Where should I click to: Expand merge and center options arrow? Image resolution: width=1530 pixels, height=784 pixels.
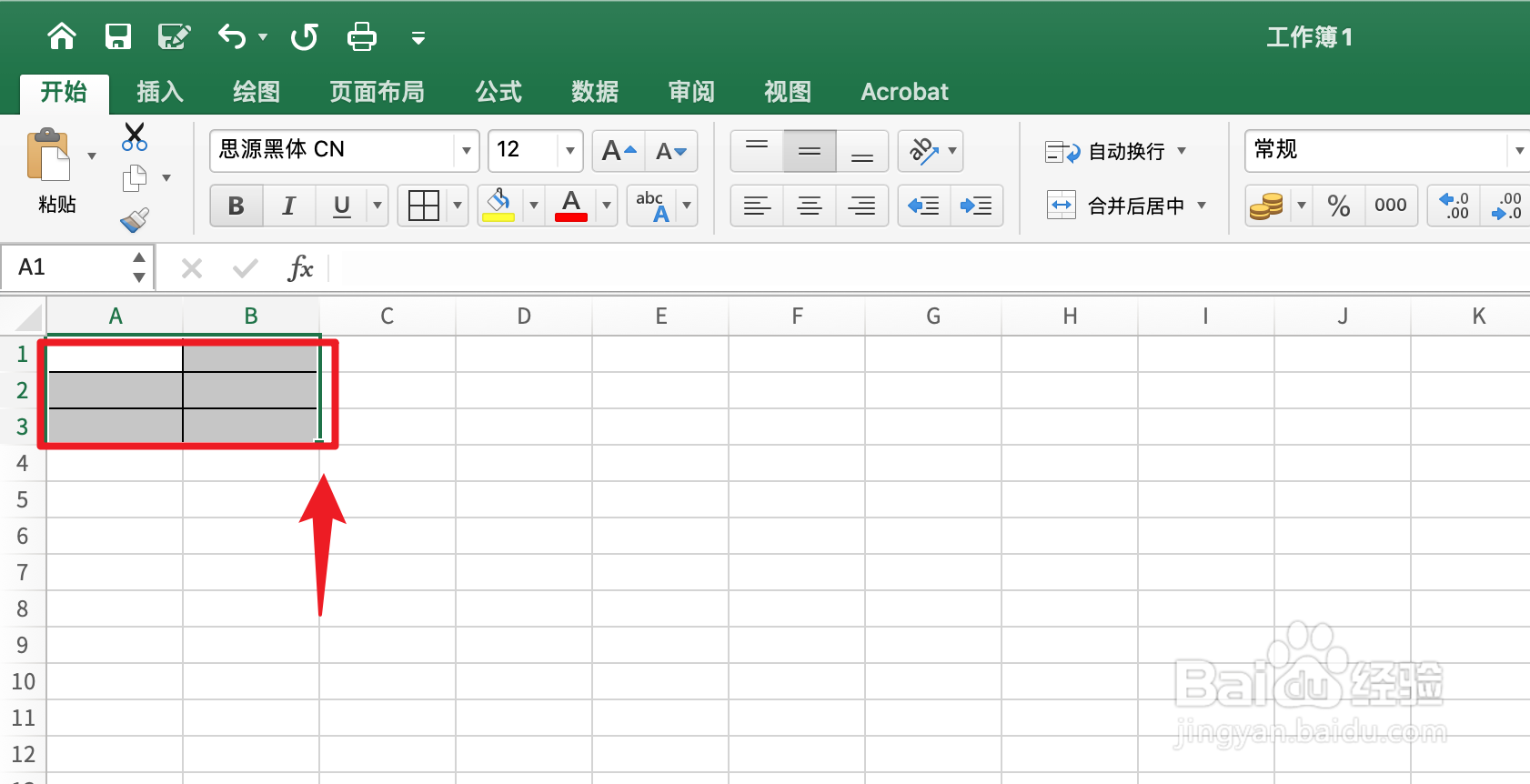(x=1202, y=206)
